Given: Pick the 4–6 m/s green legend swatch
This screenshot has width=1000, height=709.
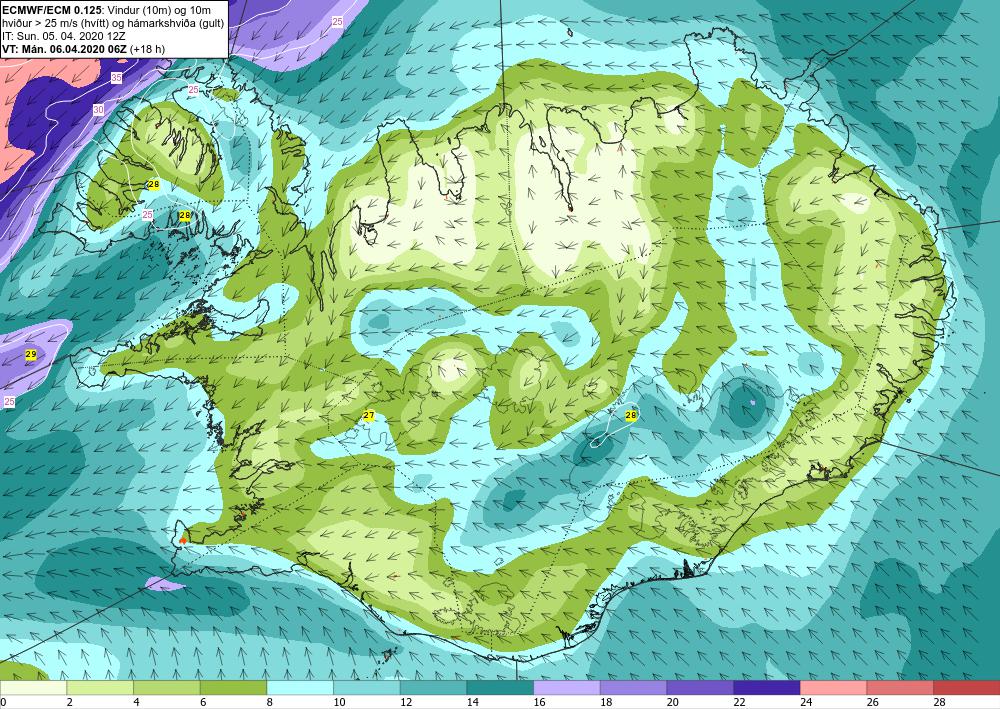Looking at the screenshot, I should coord(166,688).
